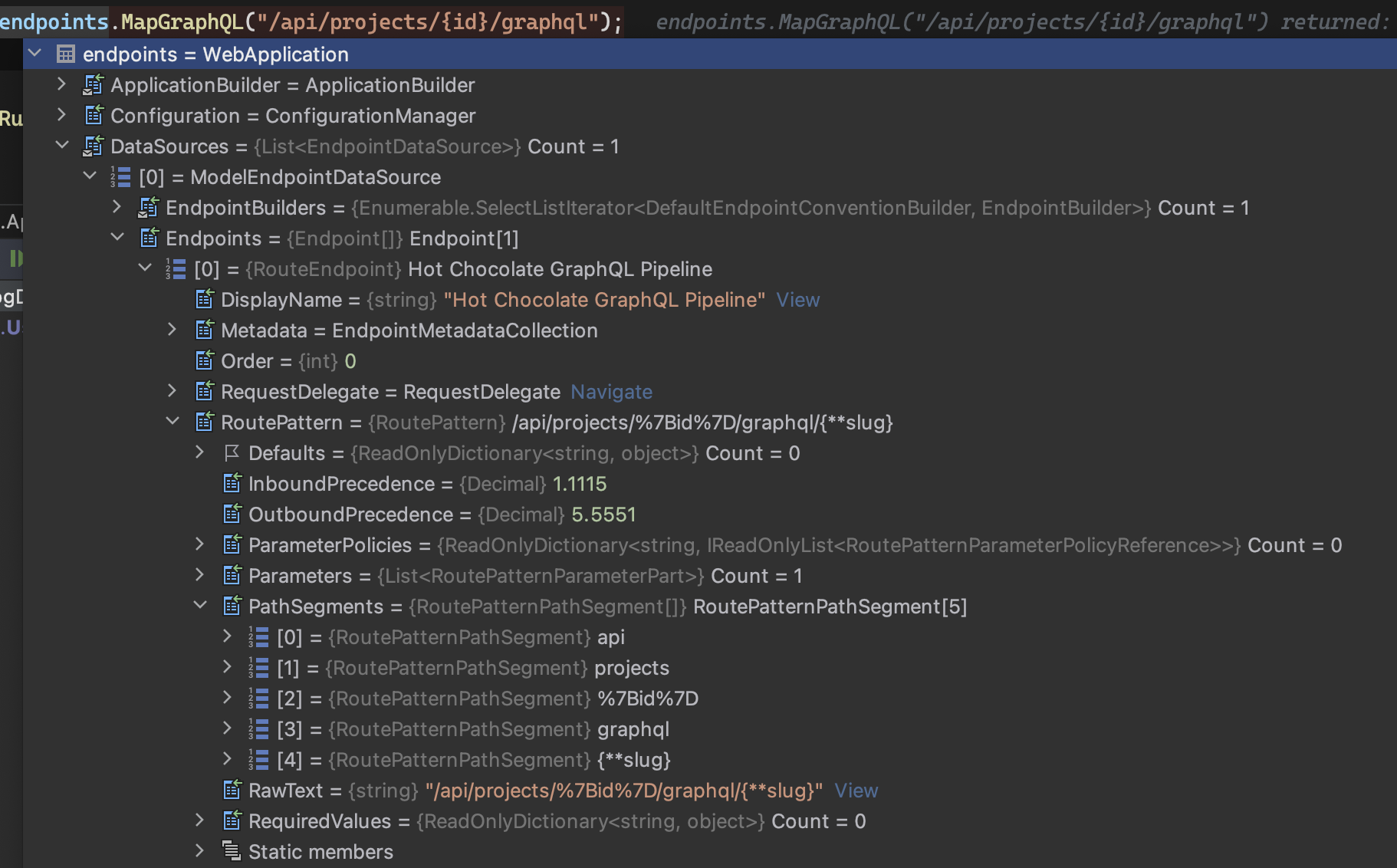
Task: Click the class icon next to ApplicationBuilder
Action: [92, 84]
